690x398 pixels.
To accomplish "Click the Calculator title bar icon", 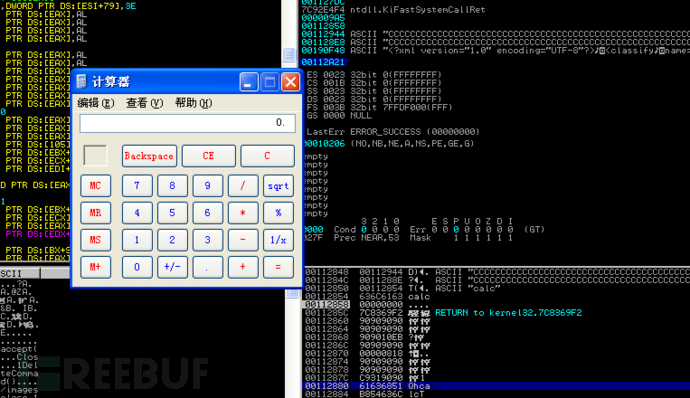I will (x=81, y=81).
